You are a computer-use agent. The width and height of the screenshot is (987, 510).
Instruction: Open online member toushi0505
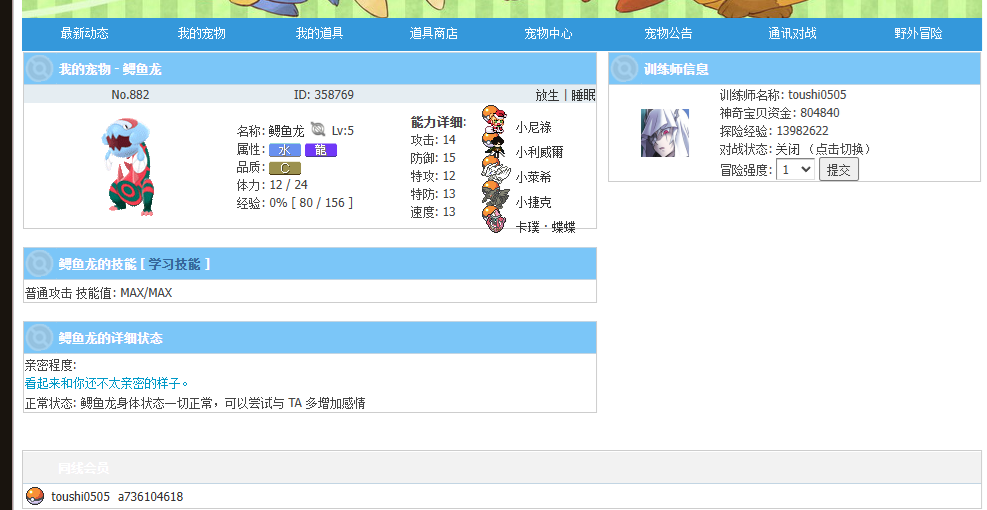tap(81, 497)
